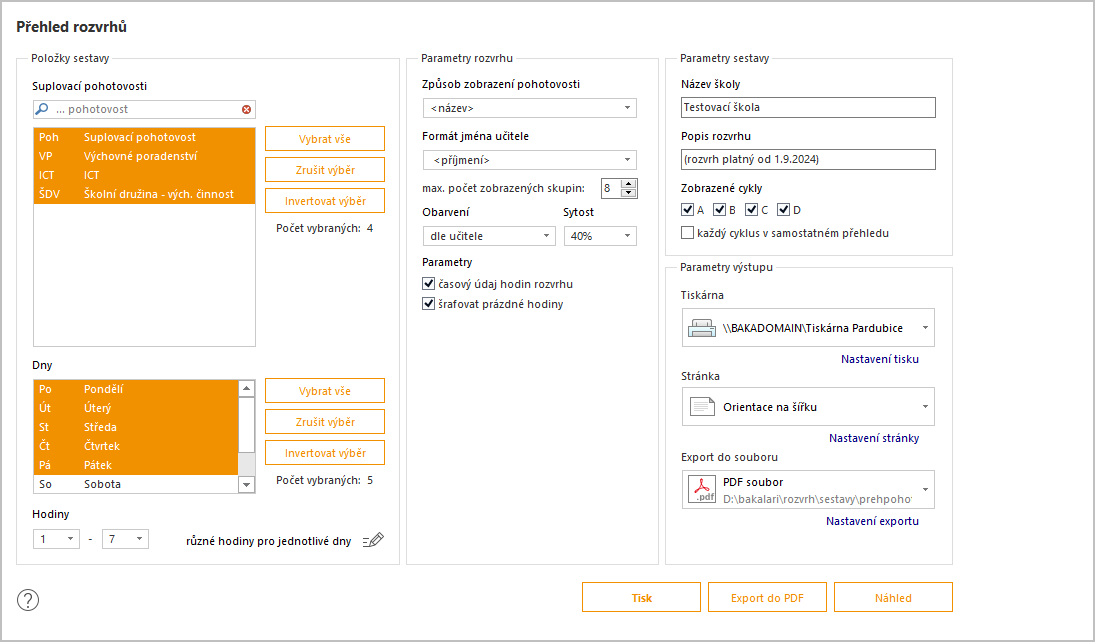
Task: Open the ending hour dropdown showing 7
Action: pos(125,539)
